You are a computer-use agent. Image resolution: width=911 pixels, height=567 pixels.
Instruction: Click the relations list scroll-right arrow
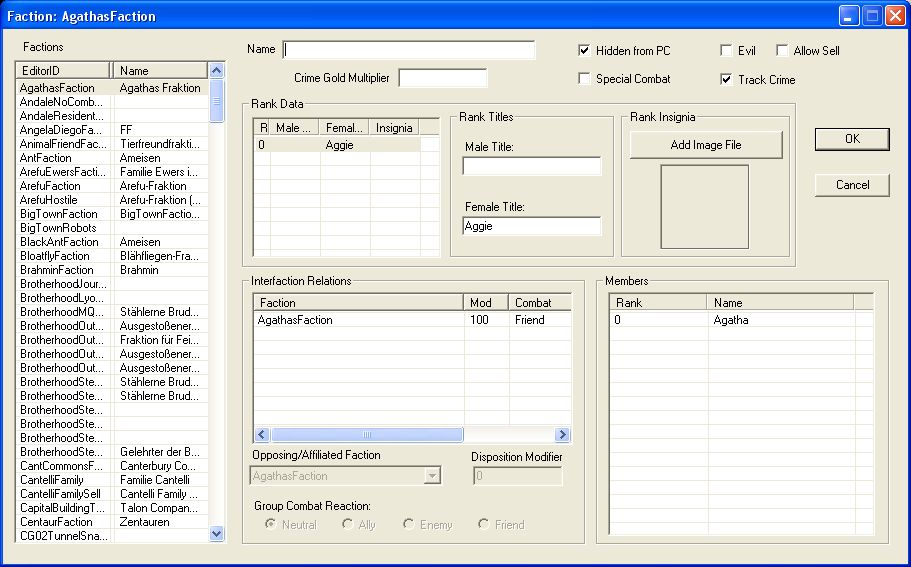[562, 435]
